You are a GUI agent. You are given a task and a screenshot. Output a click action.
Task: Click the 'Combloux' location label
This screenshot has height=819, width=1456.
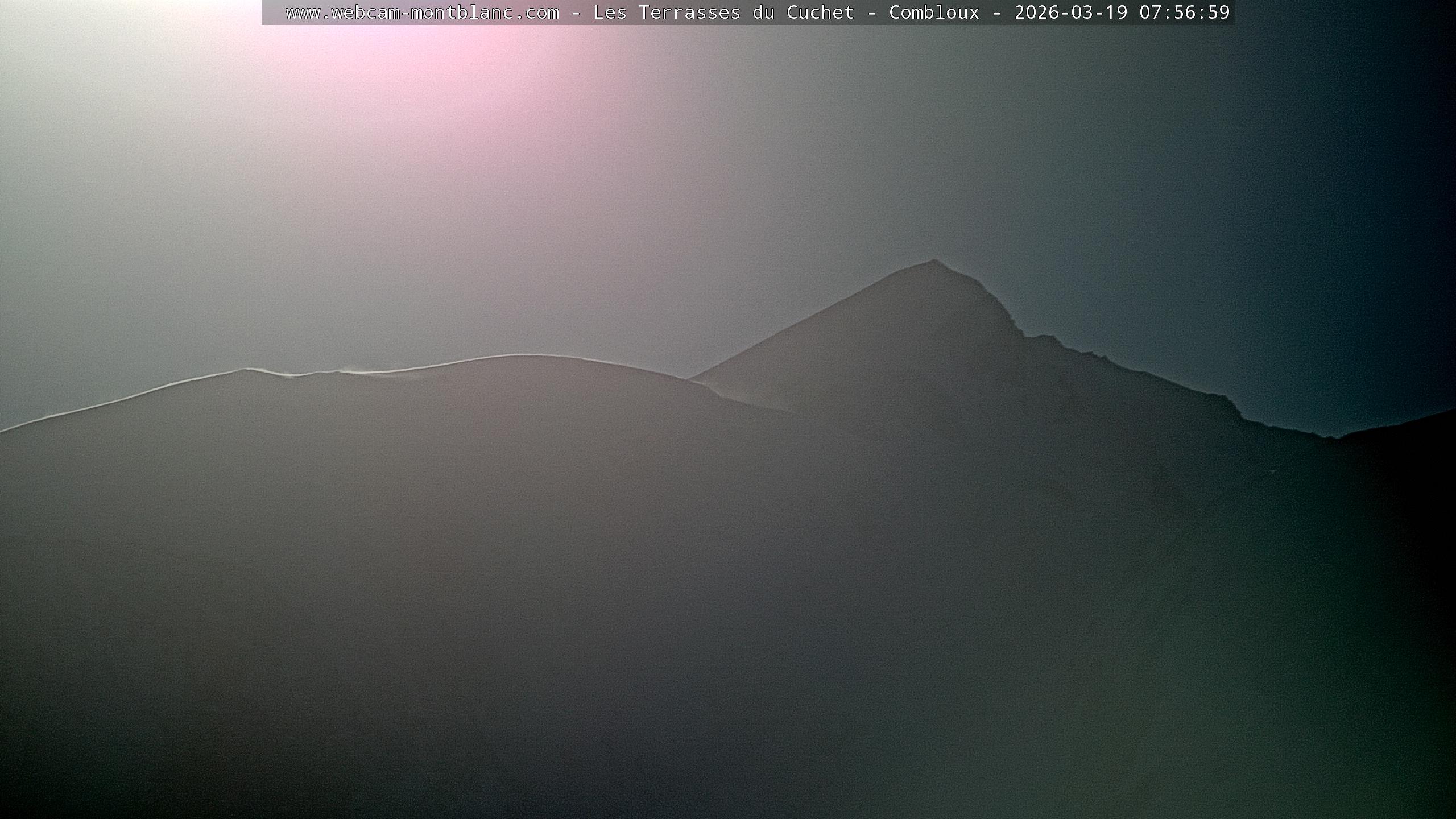click(x=934, y=13)
